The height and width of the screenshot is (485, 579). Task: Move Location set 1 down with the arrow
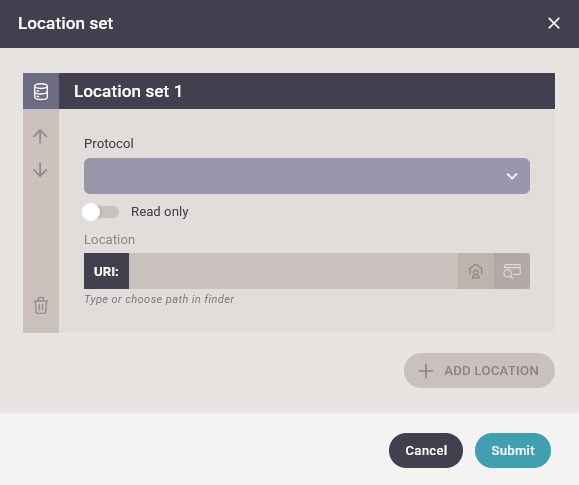tap(40, 170)
